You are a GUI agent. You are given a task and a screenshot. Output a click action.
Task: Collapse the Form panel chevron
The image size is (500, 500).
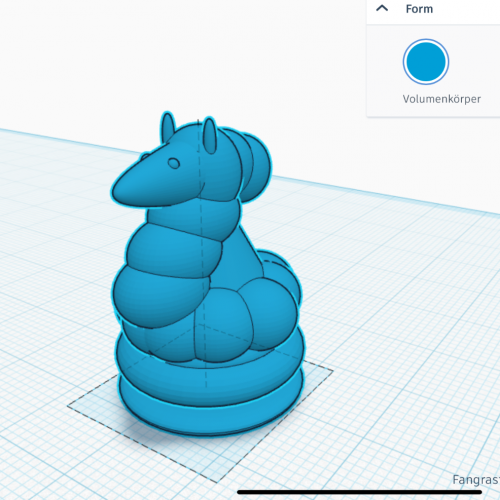(382, 8)
